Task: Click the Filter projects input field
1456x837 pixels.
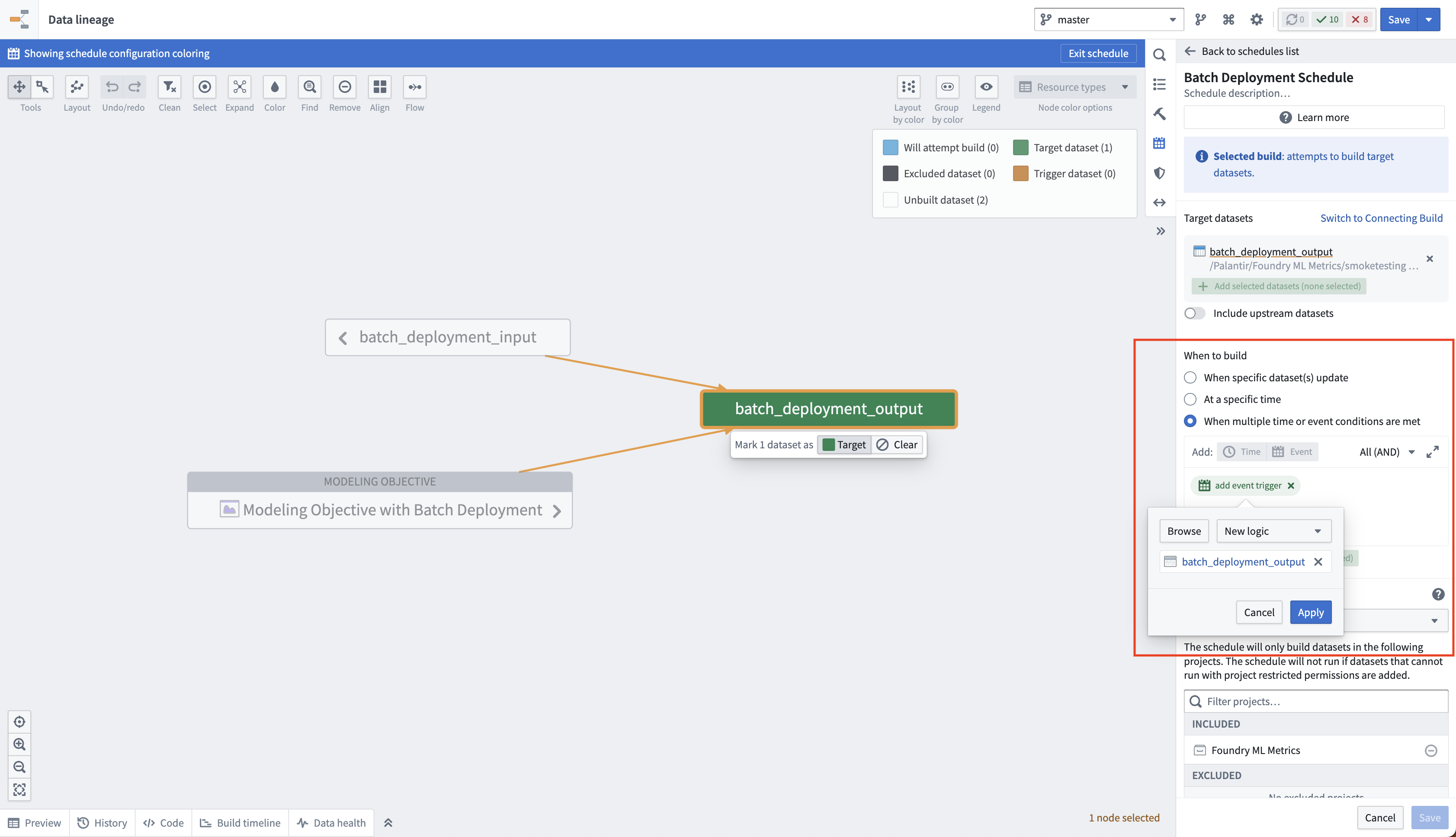Action: coord(1316,701)
